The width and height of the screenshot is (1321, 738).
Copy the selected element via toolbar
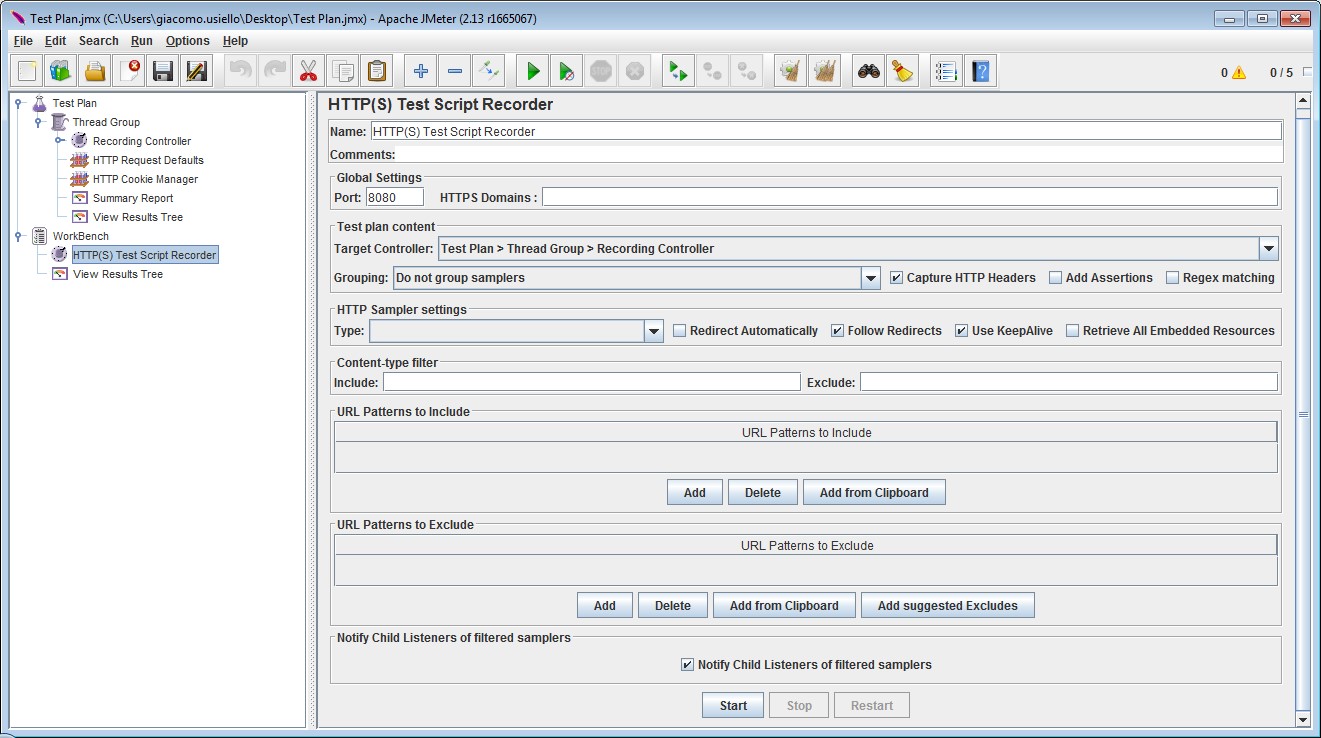click(x=343, y=71)
